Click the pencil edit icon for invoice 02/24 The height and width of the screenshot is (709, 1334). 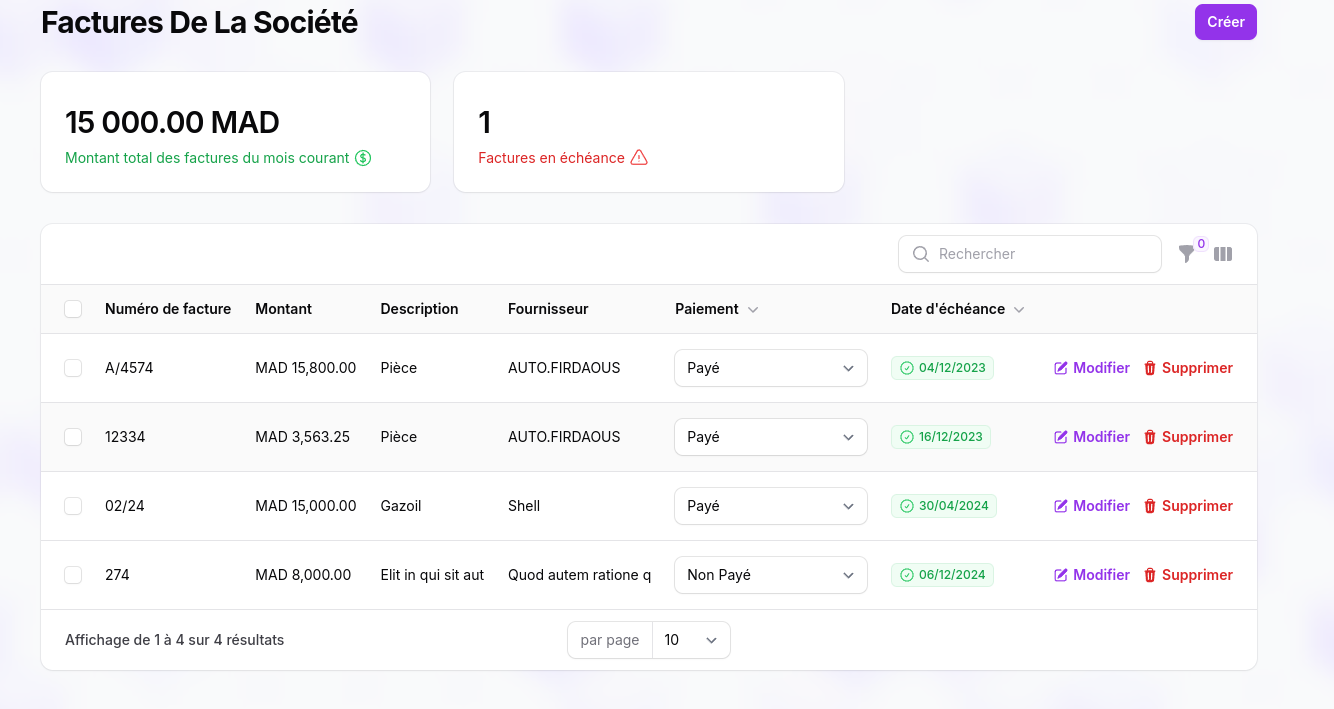point(1061,506)
